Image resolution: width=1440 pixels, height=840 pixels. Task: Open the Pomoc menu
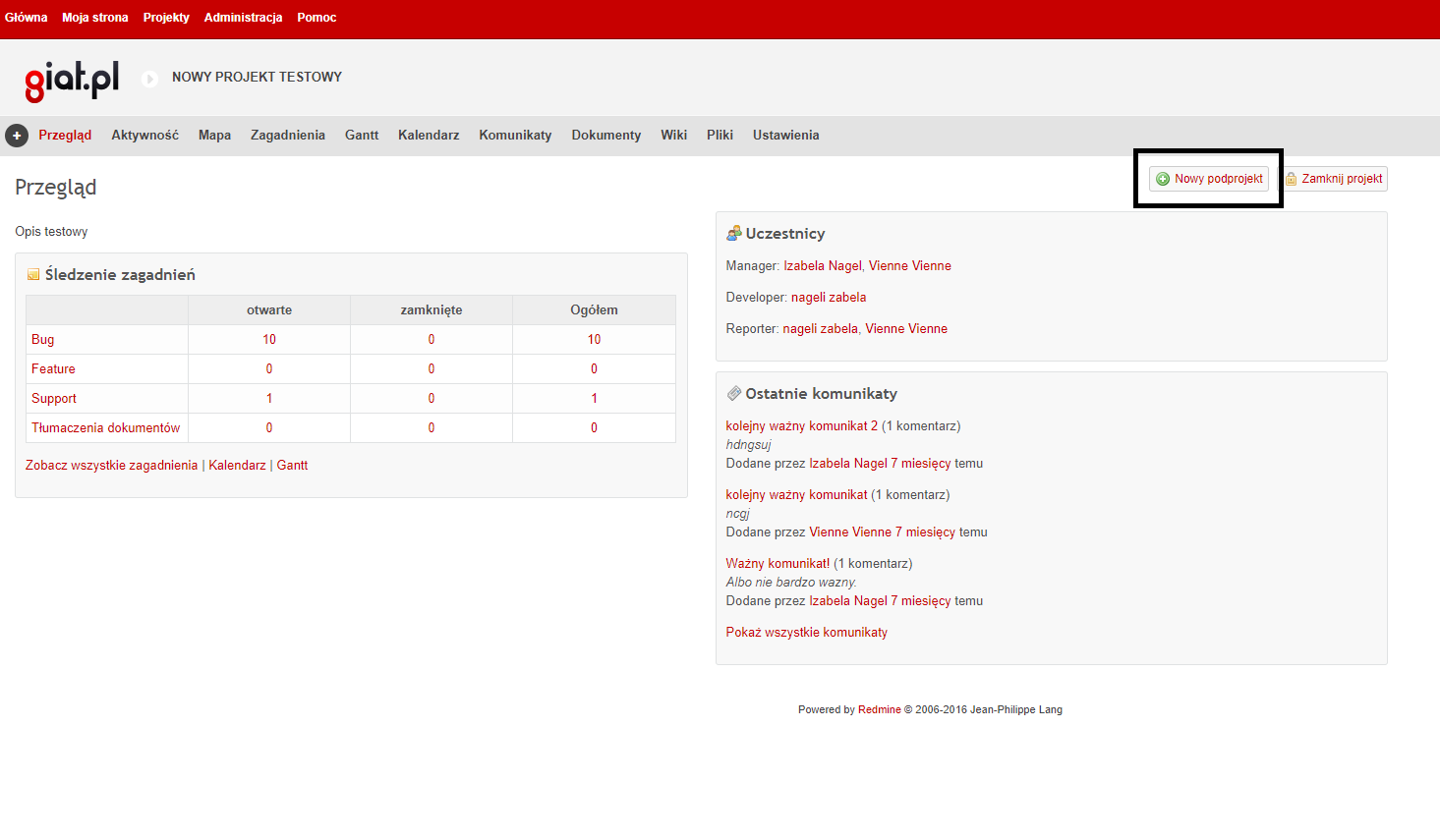tap(317, 18)
